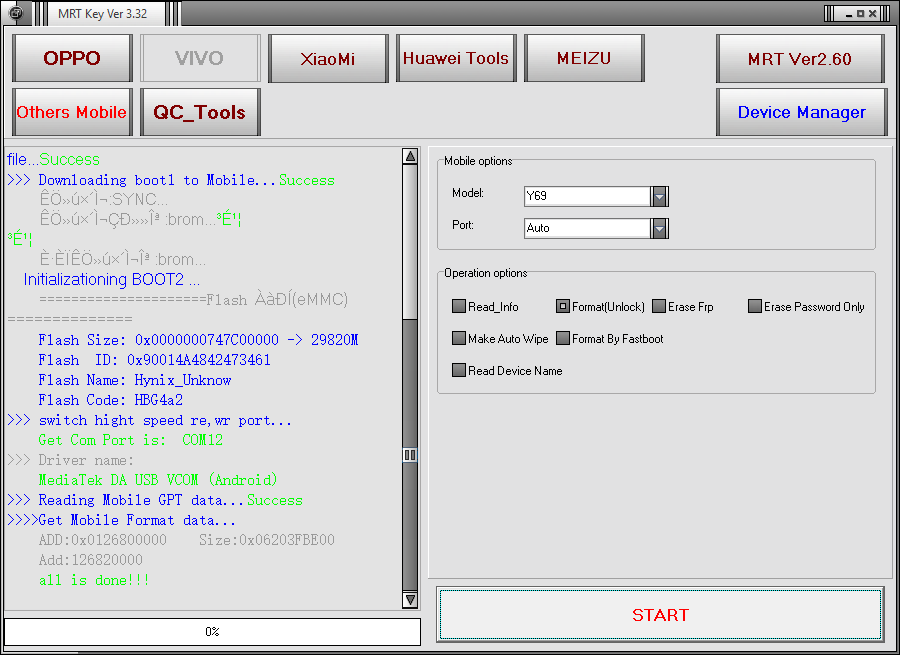Image resolution: width=900 pixels, height=655 pixels.
Task: Click log line 'Flash Name: Hynix_Unknow'
Action: click(x=135, y=380)
